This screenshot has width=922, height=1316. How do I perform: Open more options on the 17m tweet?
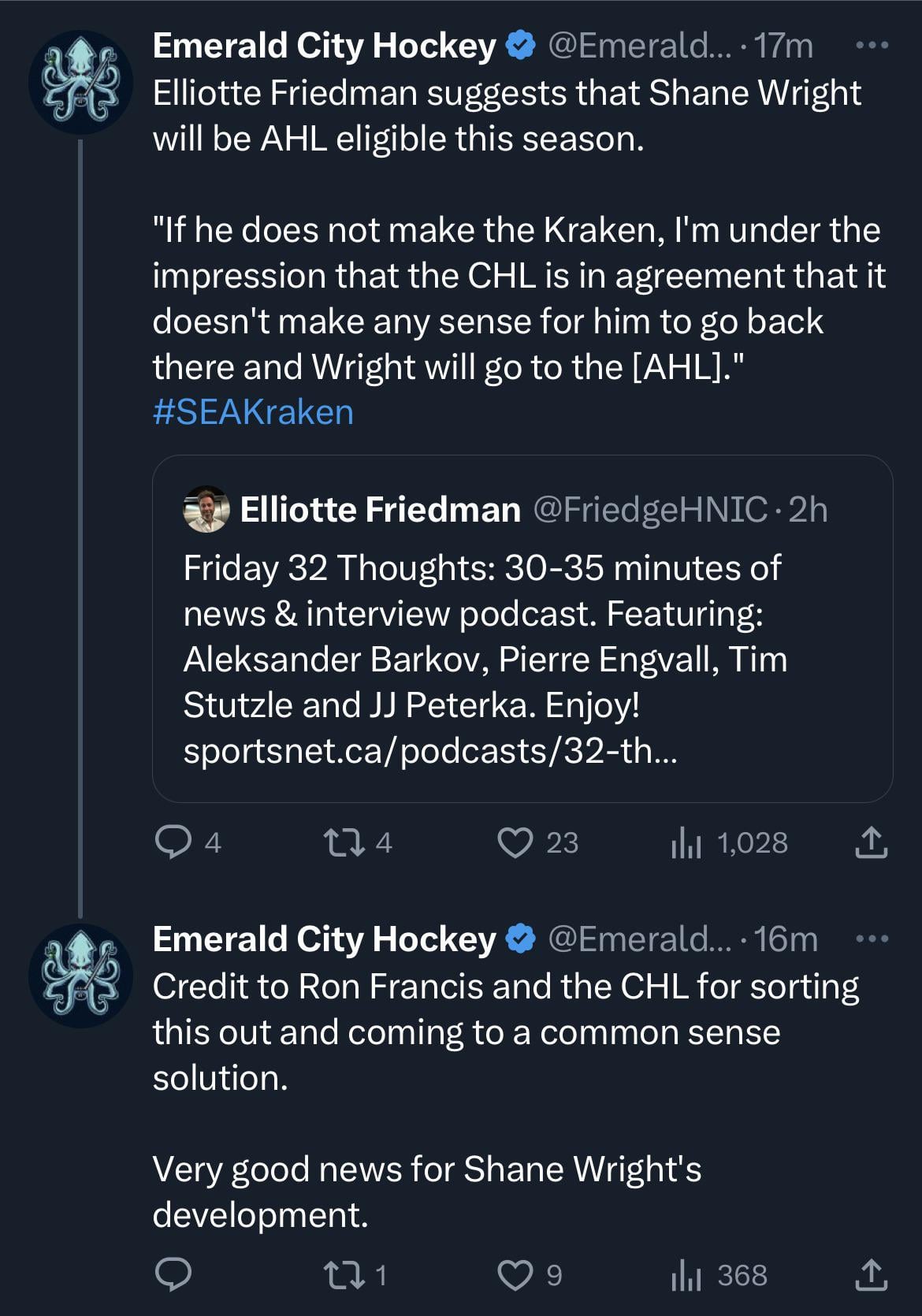(872, 46)
